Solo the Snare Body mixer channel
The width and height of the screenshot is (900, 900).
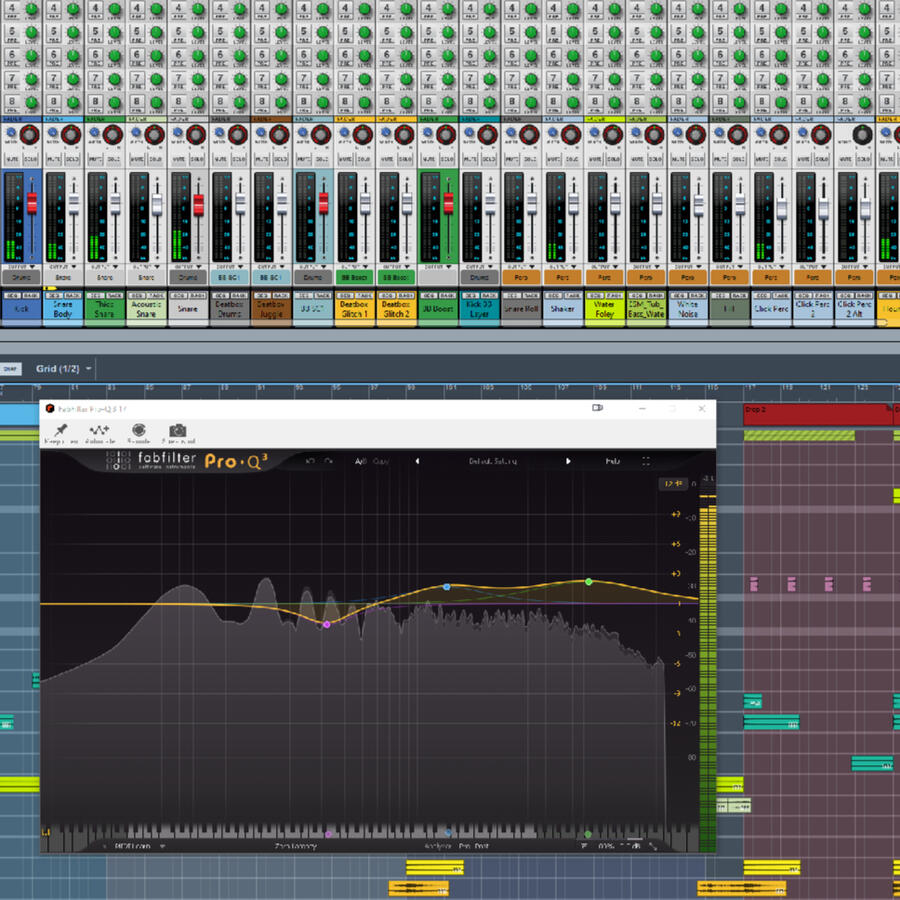72,159
